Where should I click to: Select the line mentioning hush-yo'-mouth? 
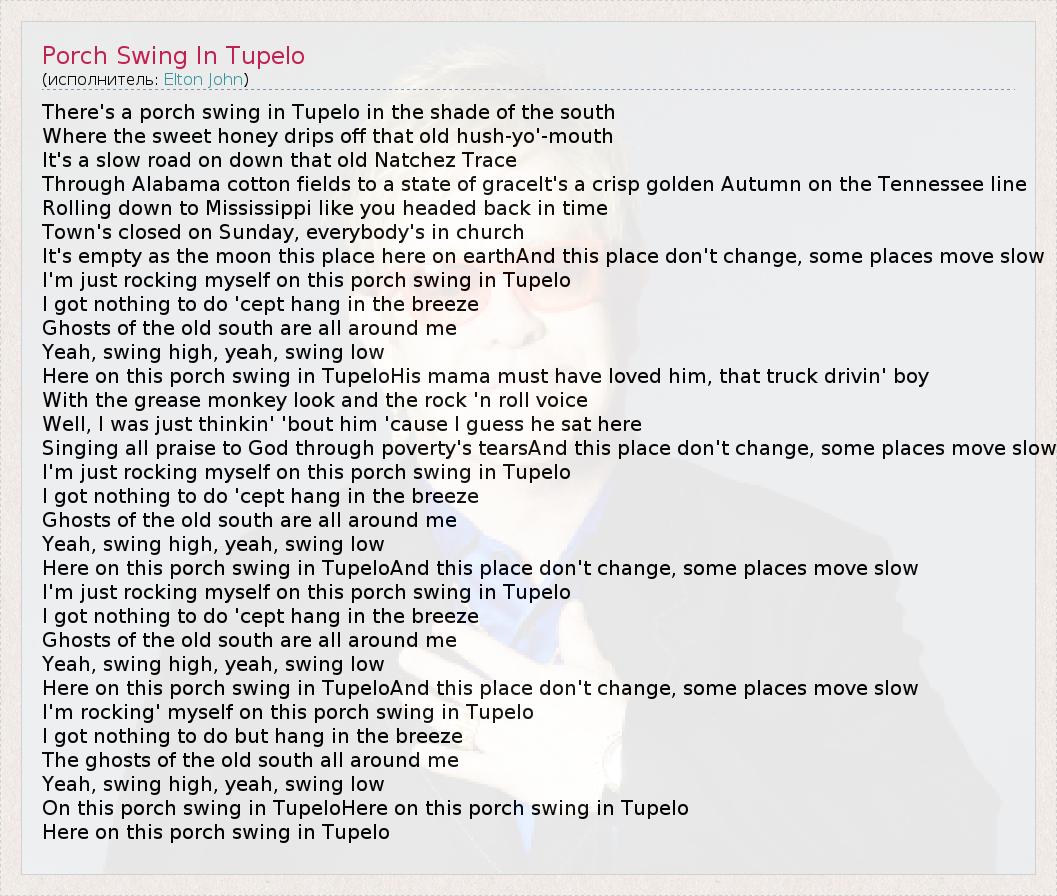327,136
